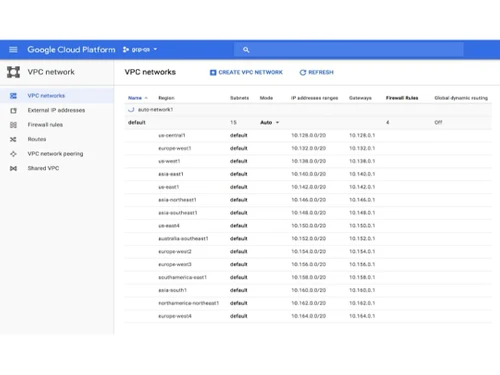
Task: Click the Gateways column header
Action: 360,98
